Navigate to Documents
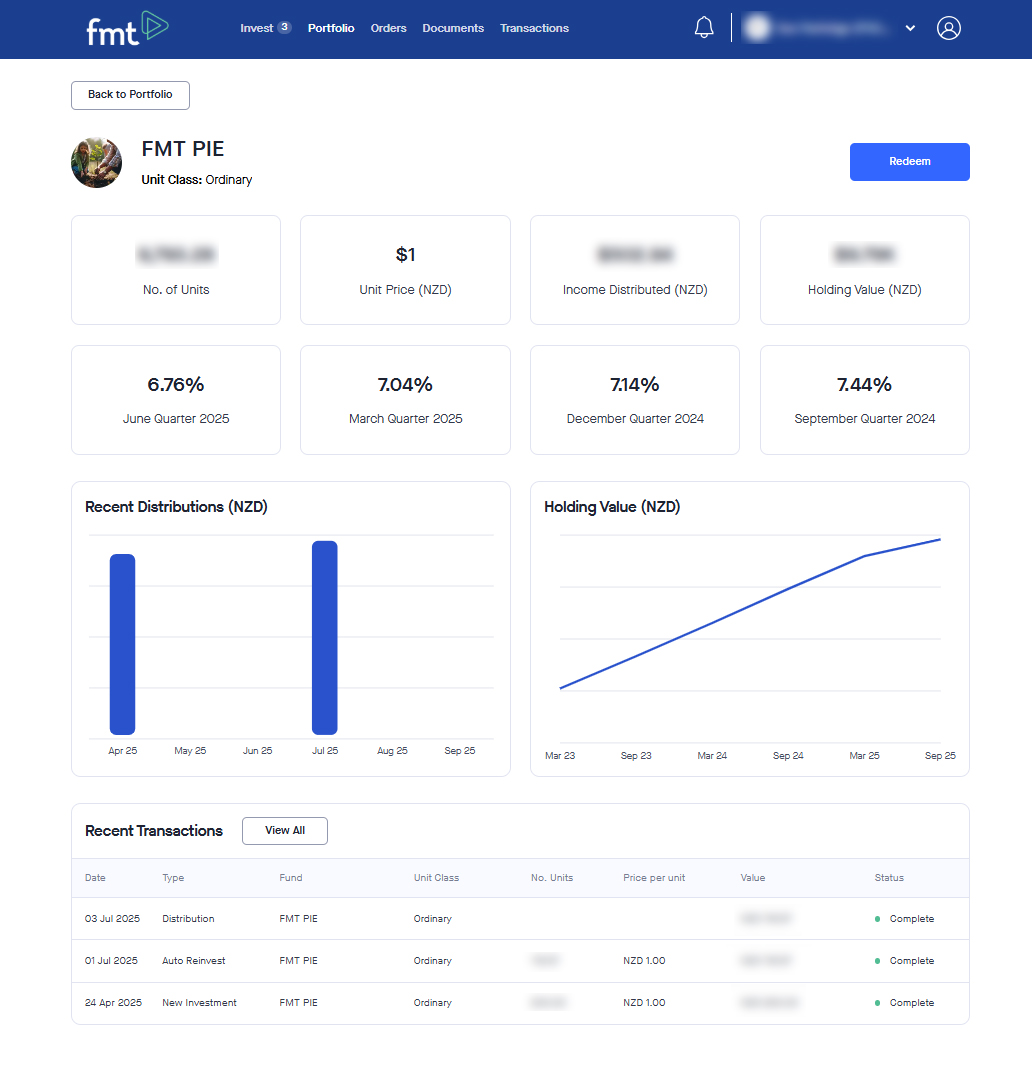Image resolution: width=1032 pixels, height=1083 pixels. point(453,28)
